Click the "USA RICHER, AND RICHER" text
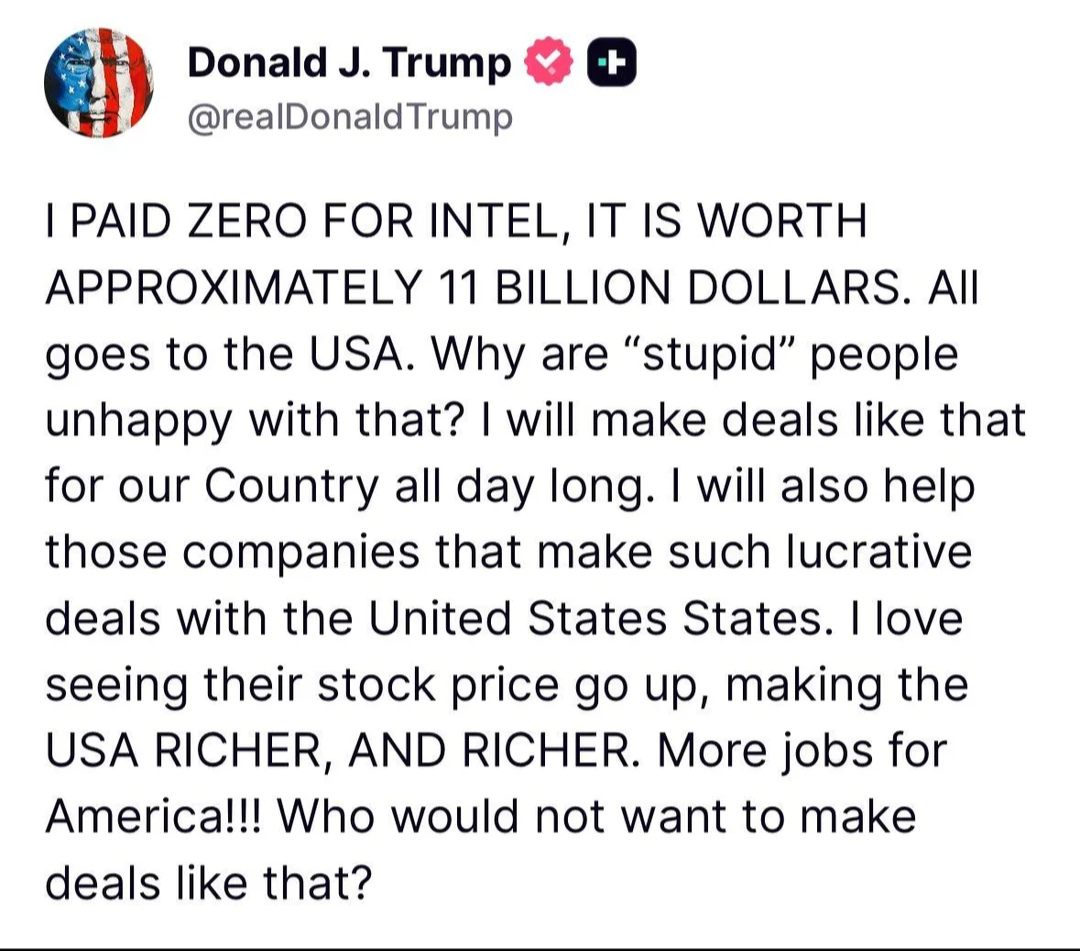Viewport: 1080px width, 951px height. click(337, 751)
